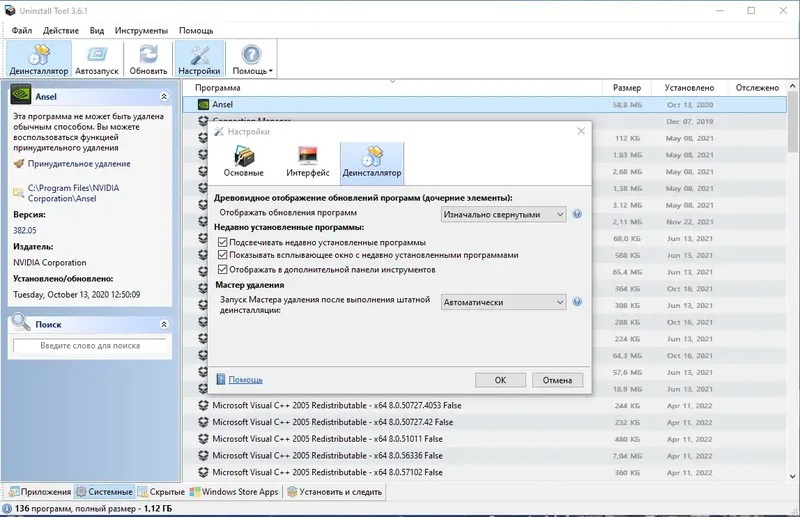Image resolution: width=800 pixels, height=517 pixels.
Task: Select the Ansel row in program list
Action: [484, 105]
